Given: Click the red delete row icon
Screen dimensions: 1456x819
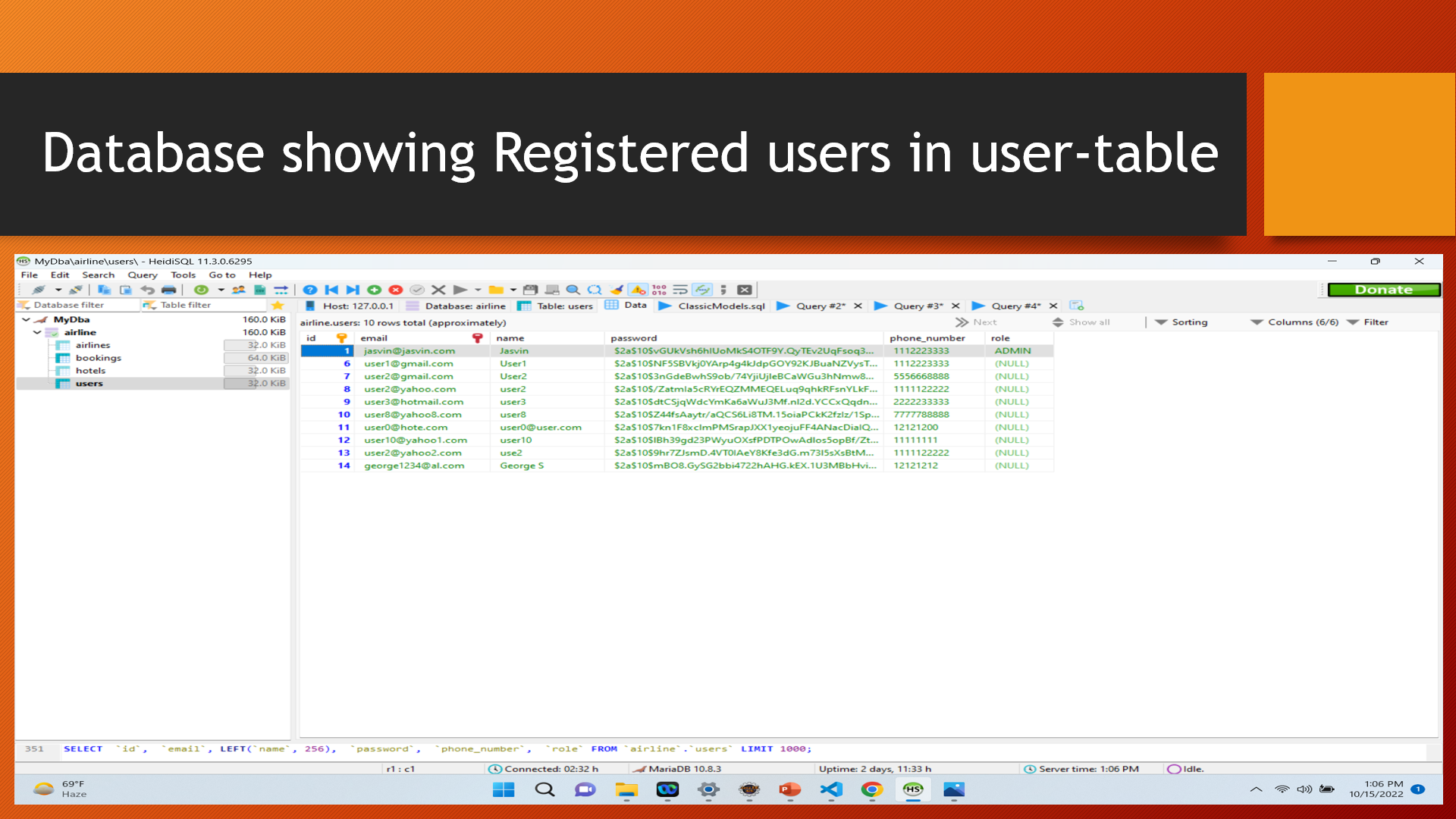Looking at the screenshot, I should point(396,290).
